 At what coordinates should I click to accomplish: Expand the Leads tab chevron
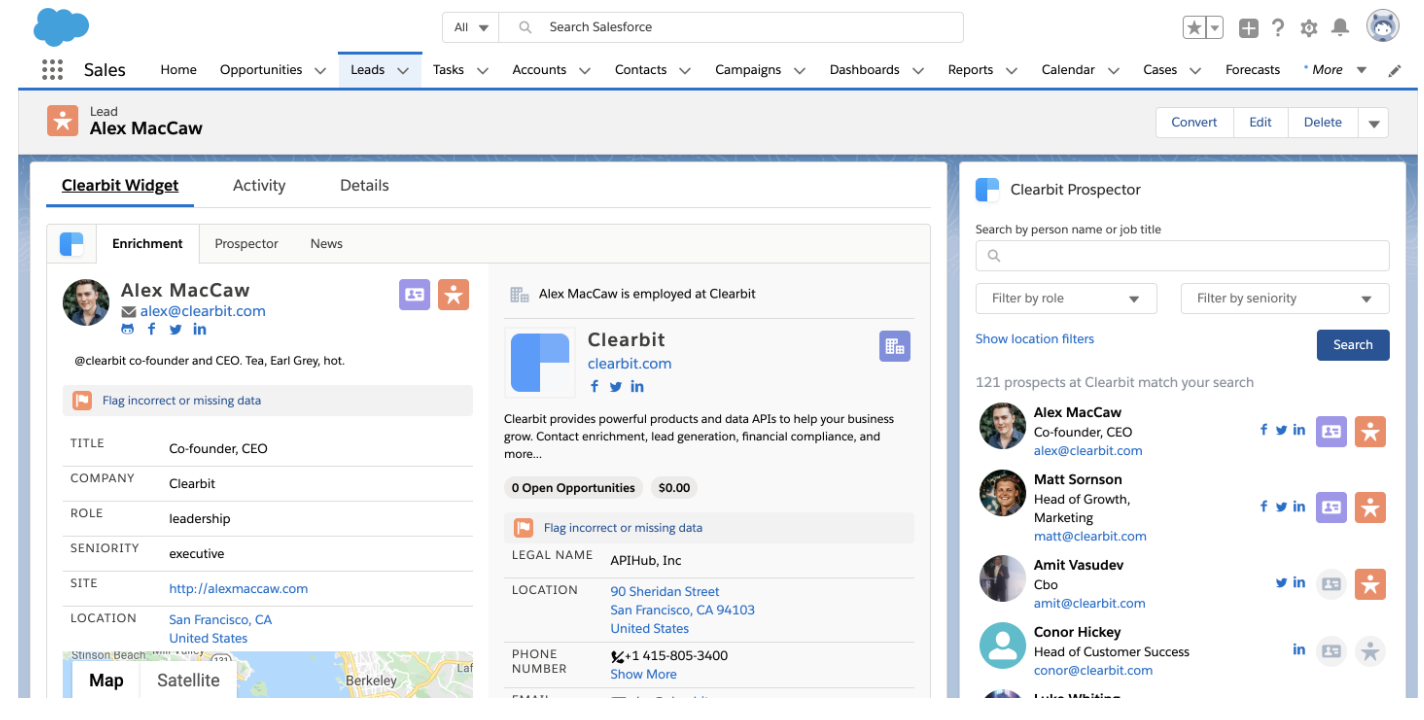tap(403, 70)
